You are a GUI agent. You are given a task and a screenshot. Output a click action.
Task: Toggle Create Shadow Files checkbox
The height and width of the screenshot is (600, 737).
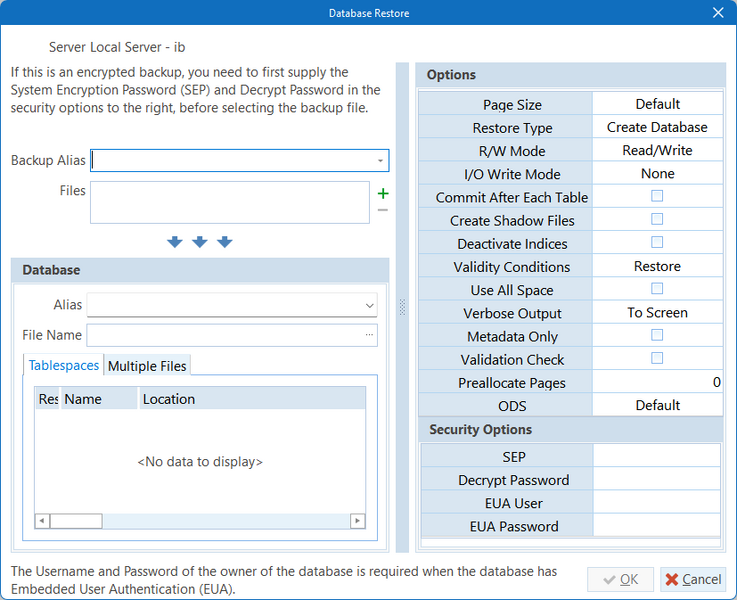pyautogui.click(x=657, y=219)
